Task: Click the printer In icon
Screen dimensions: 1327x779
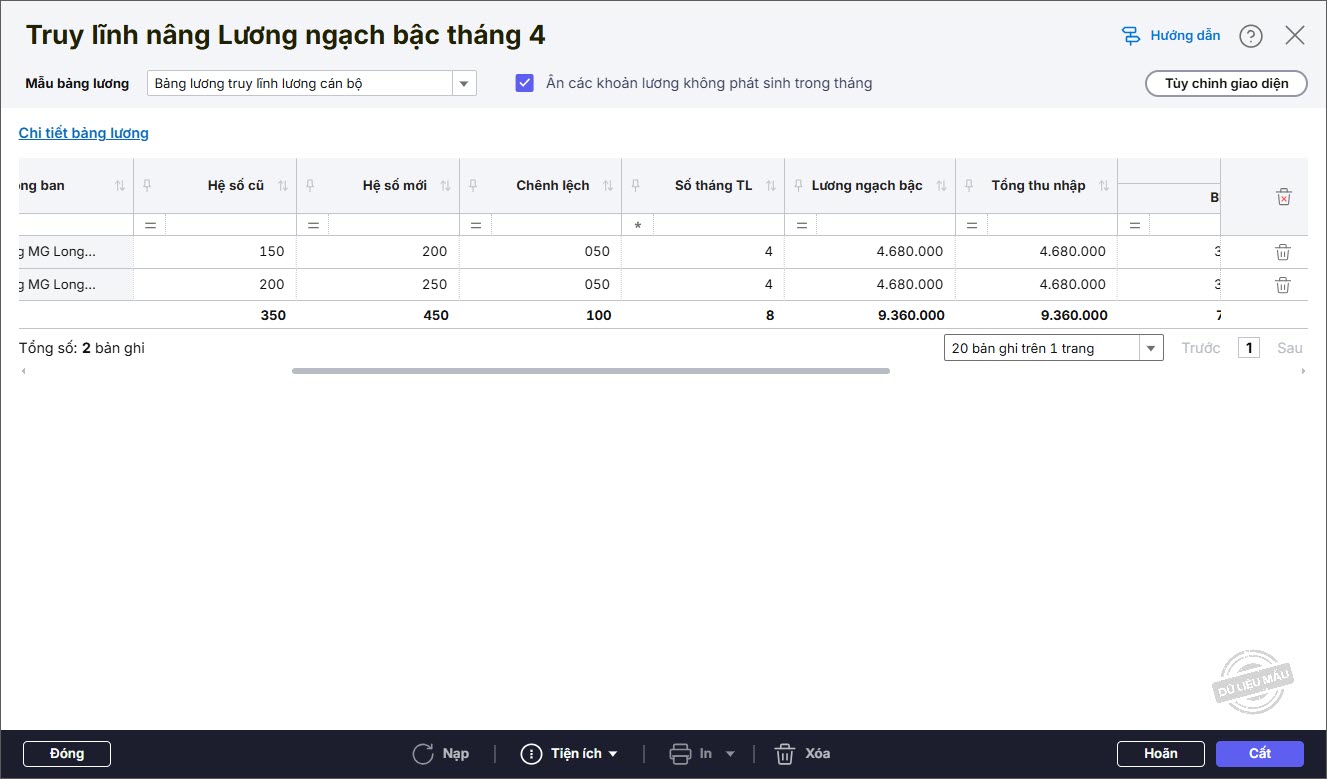Action: [x=681, y=754]
